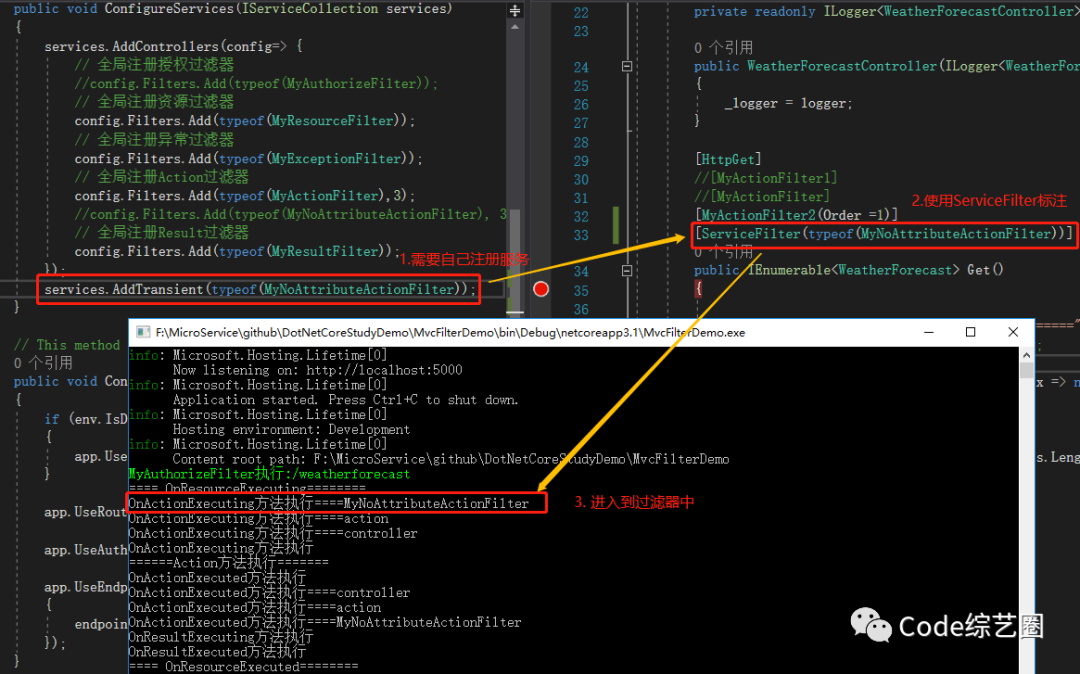
Task: Click the commented-out MyAuthorizeFilter registration line
Action: point(256,83)
